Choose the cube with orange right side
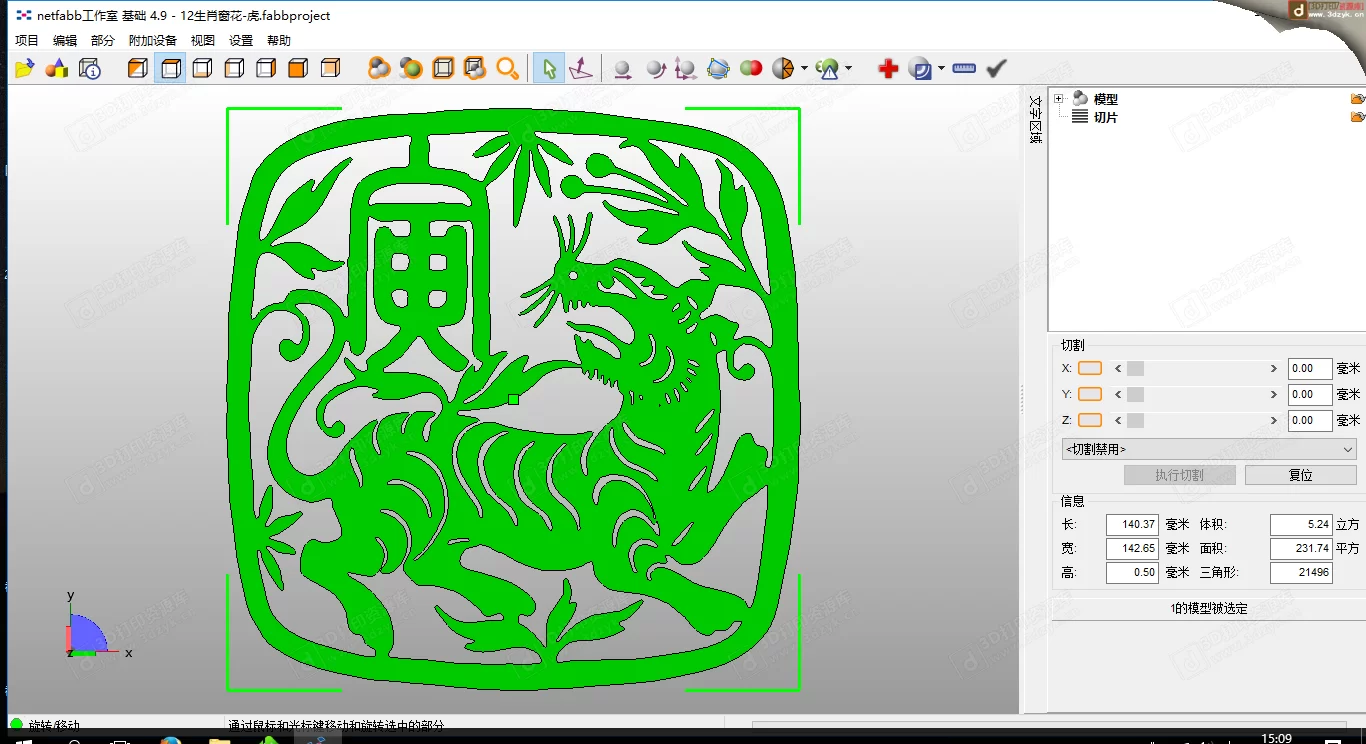The width and height of the screenshot is (1366, 744). [x=266, y=68]
